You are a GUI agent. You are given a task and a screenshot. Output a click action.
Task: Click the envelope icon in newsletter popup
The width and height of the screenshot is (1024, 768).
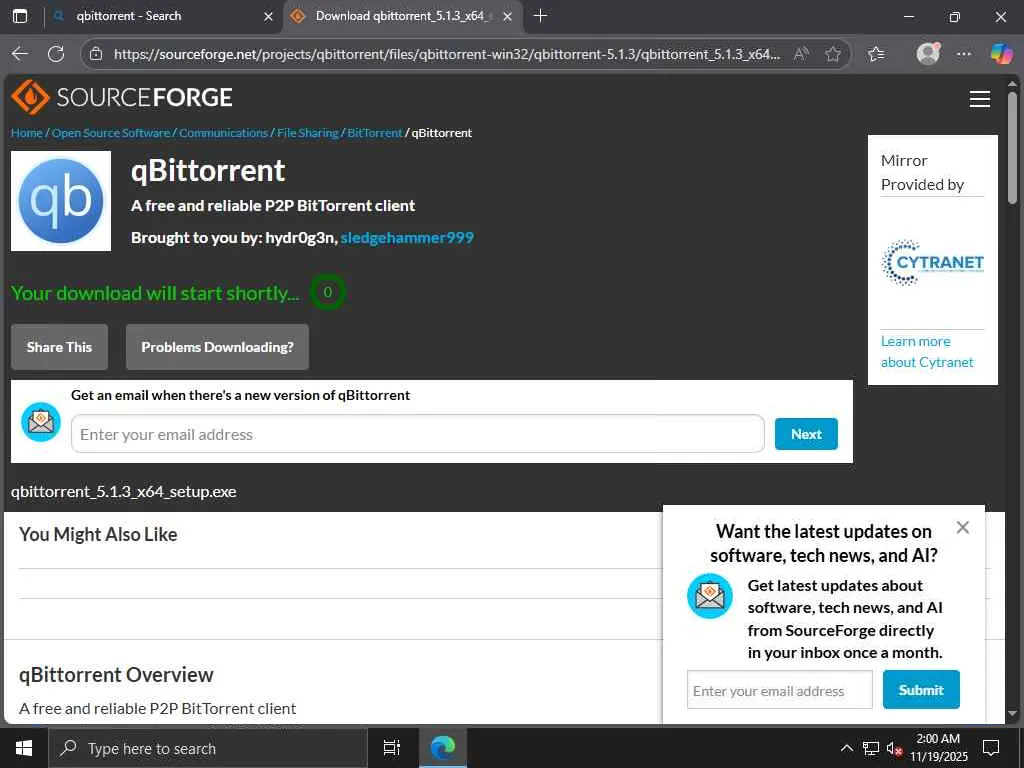coord(710,596)
